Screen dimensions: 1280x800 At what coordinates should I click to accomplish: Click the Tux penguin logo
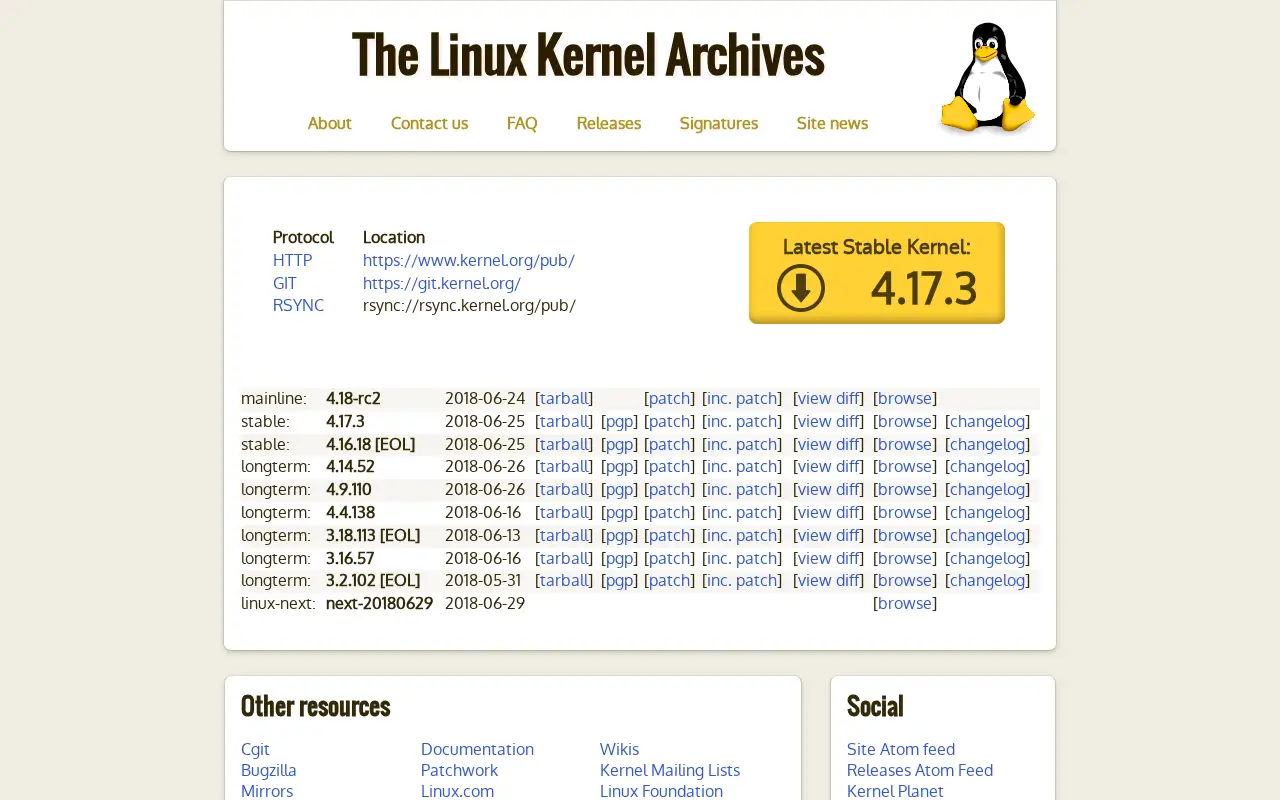point(987,77)
